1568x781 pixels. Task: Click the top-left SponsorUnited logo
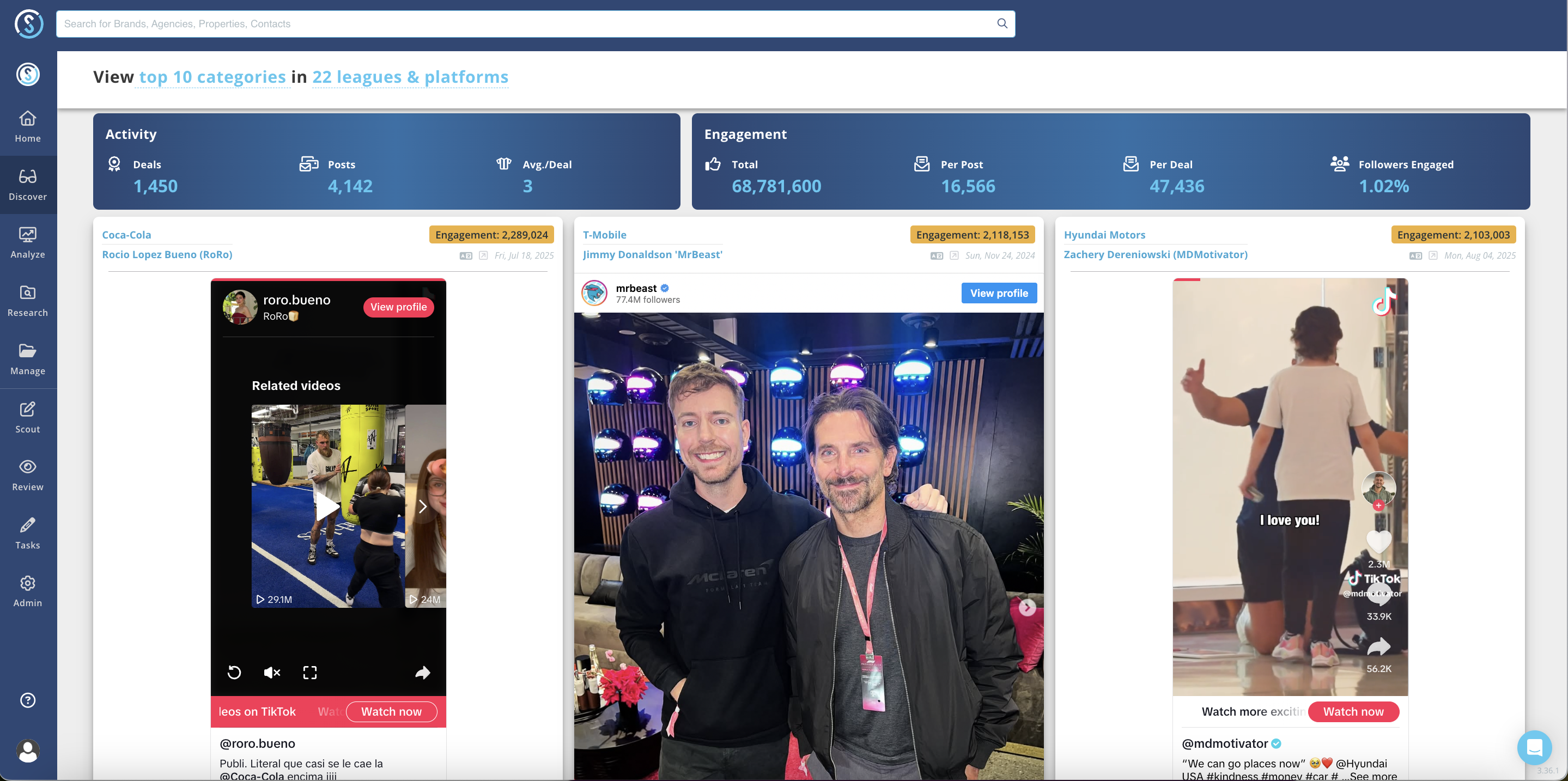[29, 24]
